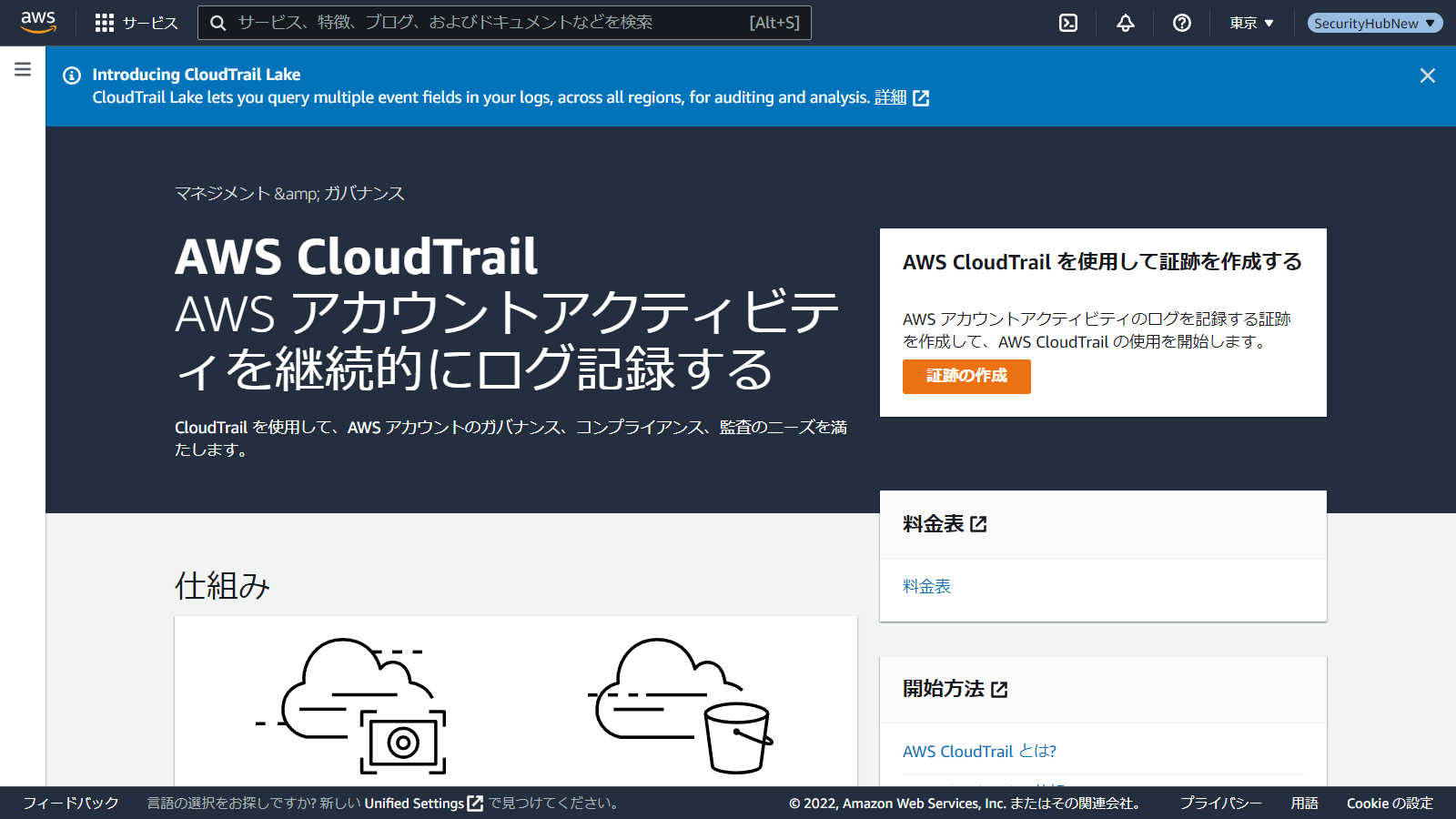Focus the AWS services search field
1456x819 pixels.
pyautogui.click(x=491, y=23)
